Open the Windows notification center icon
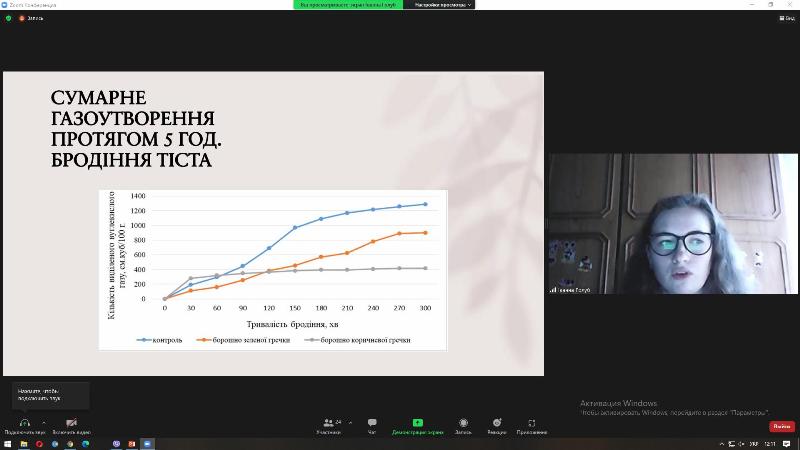The height and width of the screenshot is (450, 800). click(787, 444)
